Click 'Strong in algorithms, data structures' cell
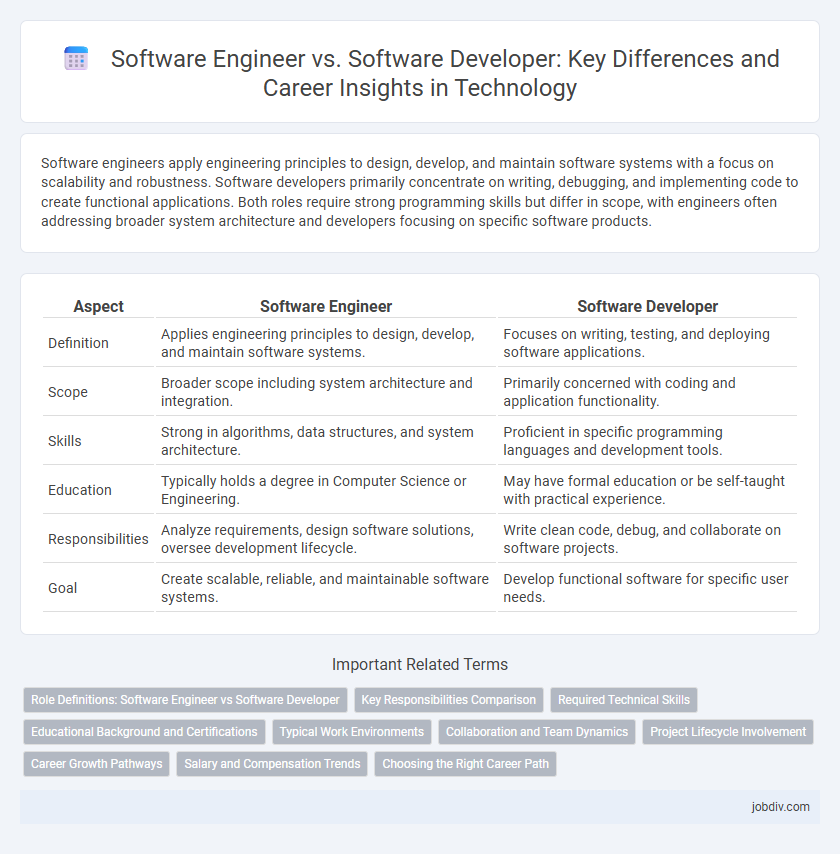This screenshot has height=854, width=840. click(326, 441)
